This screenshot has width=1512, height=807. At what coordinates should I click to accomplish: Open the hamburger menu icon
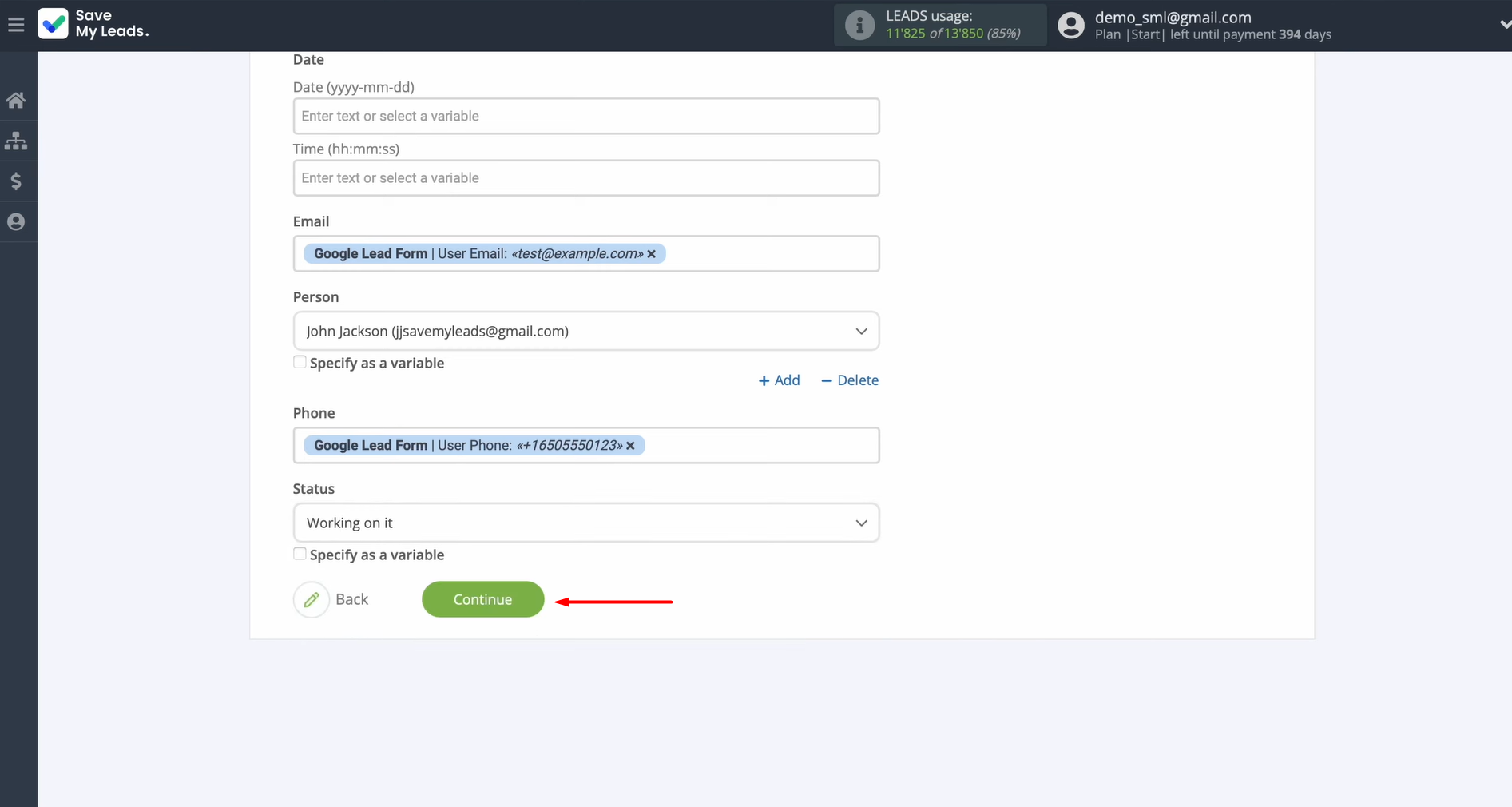click(x=16, y=25)
